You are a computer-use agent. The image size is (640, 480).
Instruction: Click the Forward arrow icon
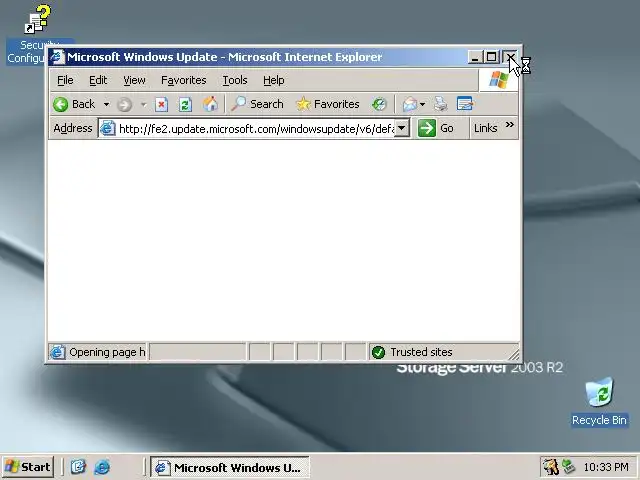[x=124, y=104]
